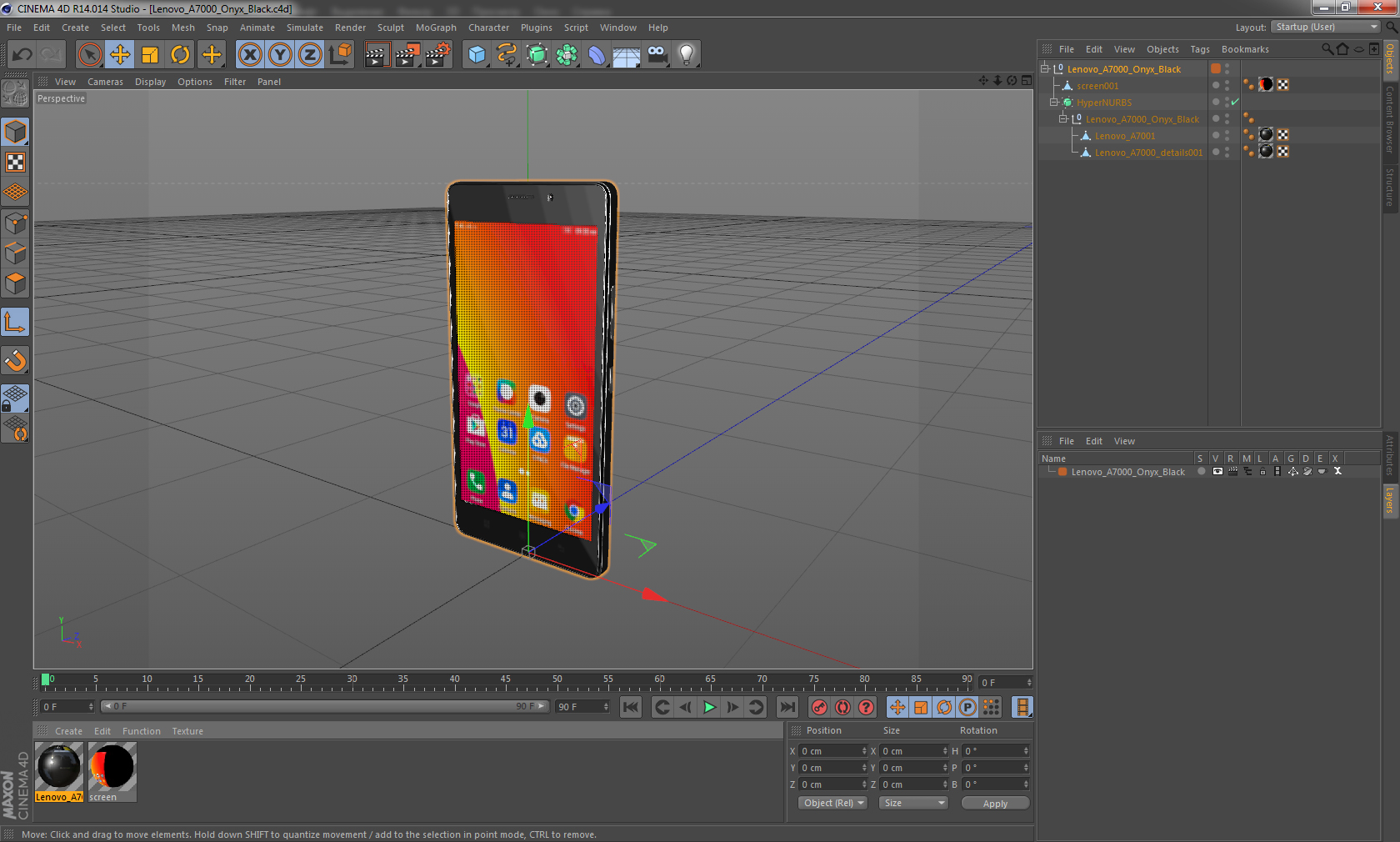Activate the Scale tool
The image size is (1400, 842).
click(x=150, y=55)
